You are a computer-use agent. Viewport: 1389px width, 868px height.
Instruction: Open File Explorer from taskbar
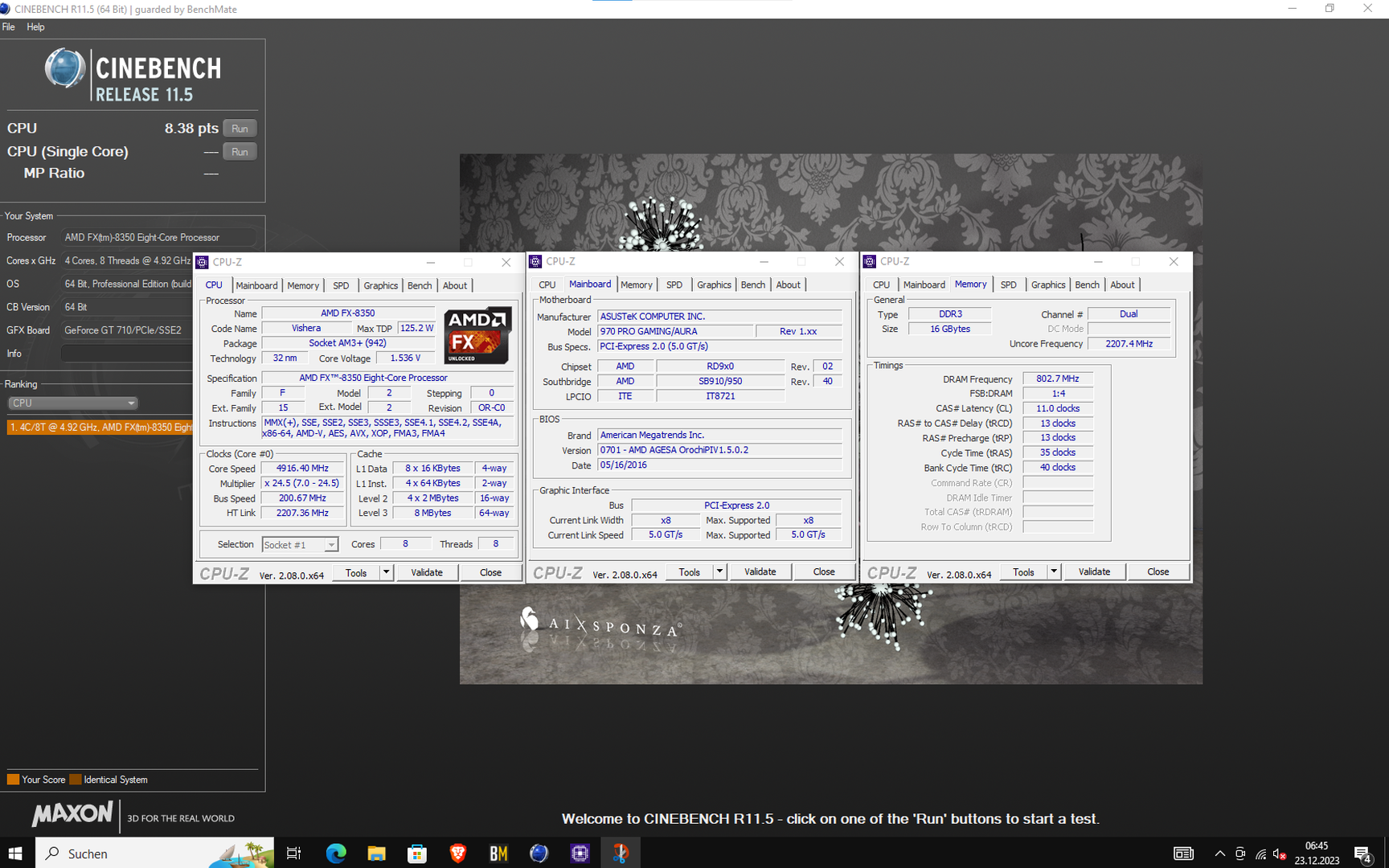pos(376,853)
